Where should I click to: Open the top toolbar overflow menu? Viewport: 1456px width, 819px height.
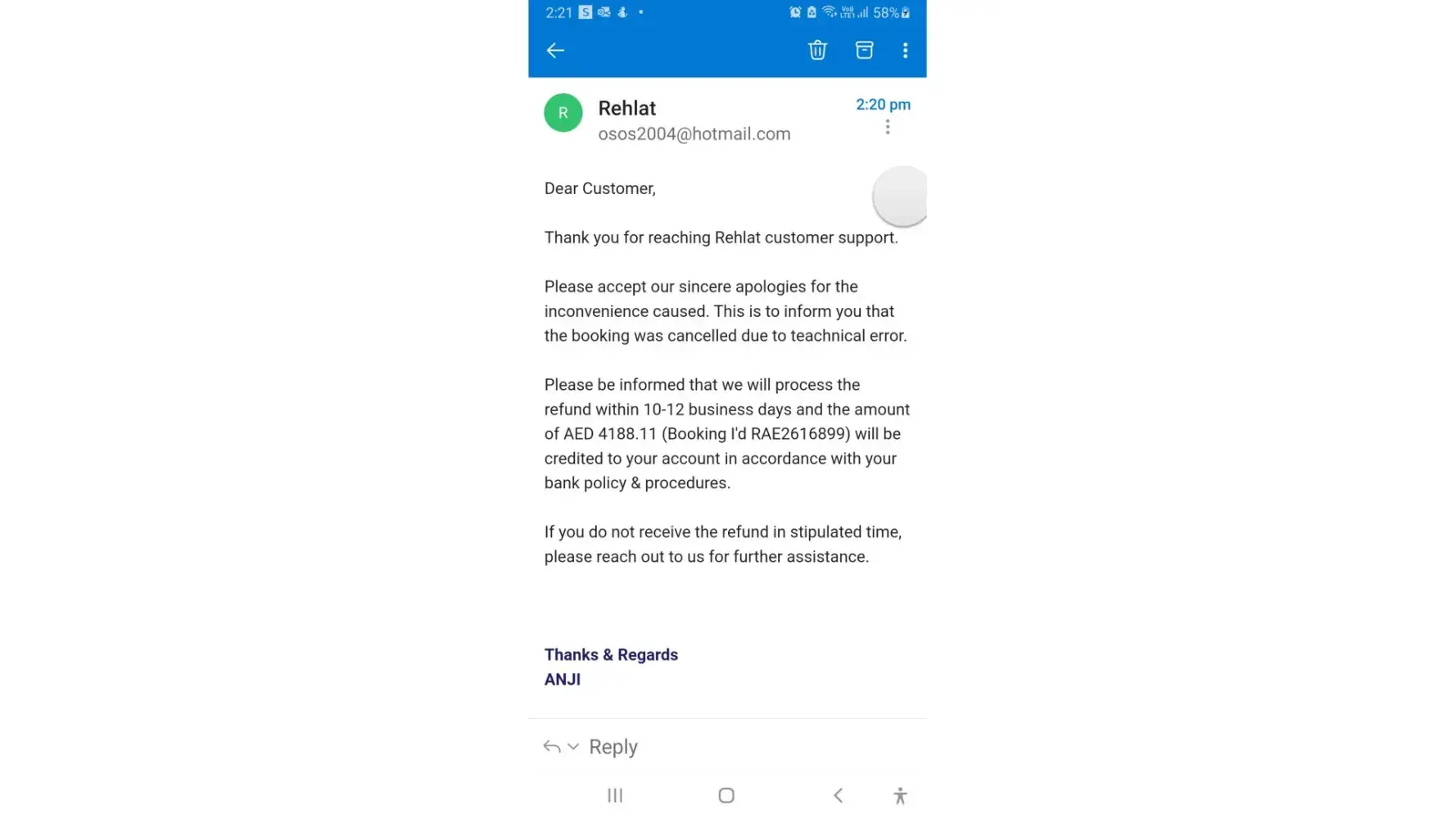[905, 51]
